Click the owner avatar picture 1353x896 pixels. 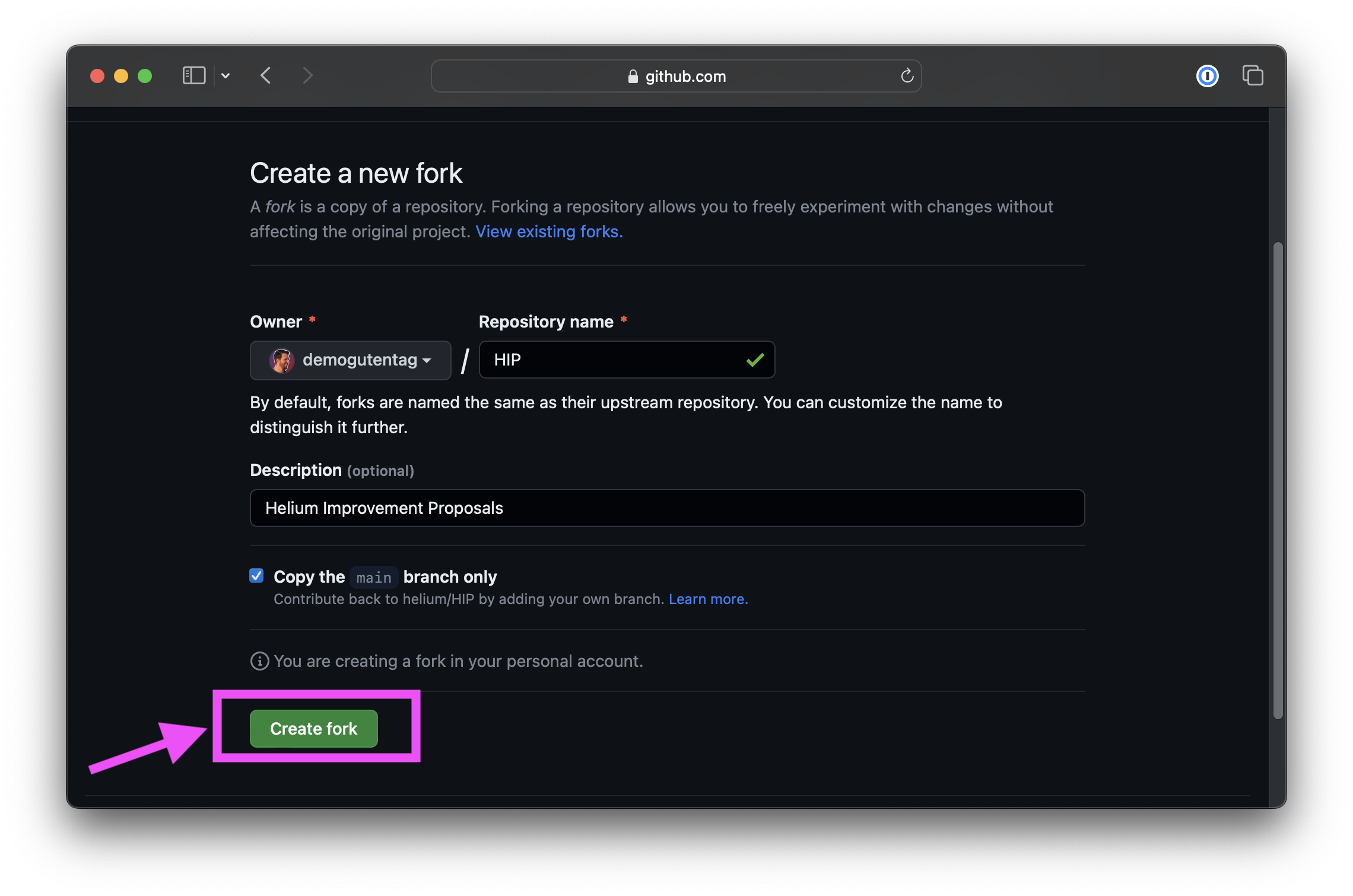point(282,360)
